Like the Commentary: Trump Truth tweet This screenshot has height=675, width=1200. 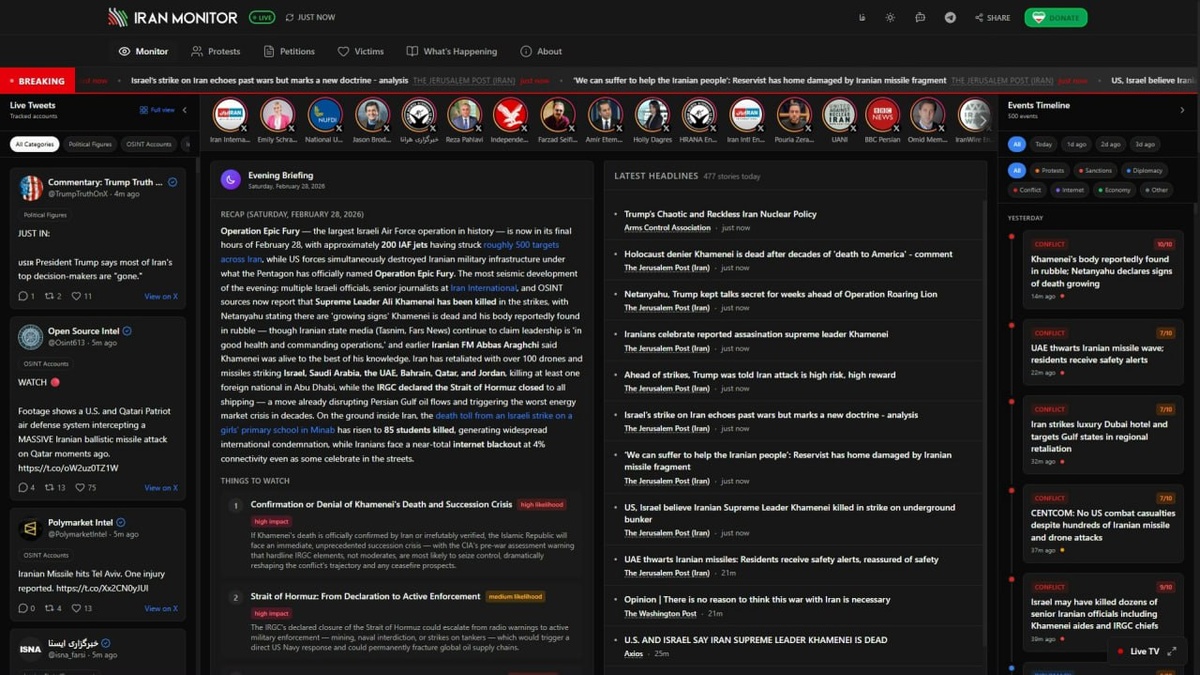82,296
